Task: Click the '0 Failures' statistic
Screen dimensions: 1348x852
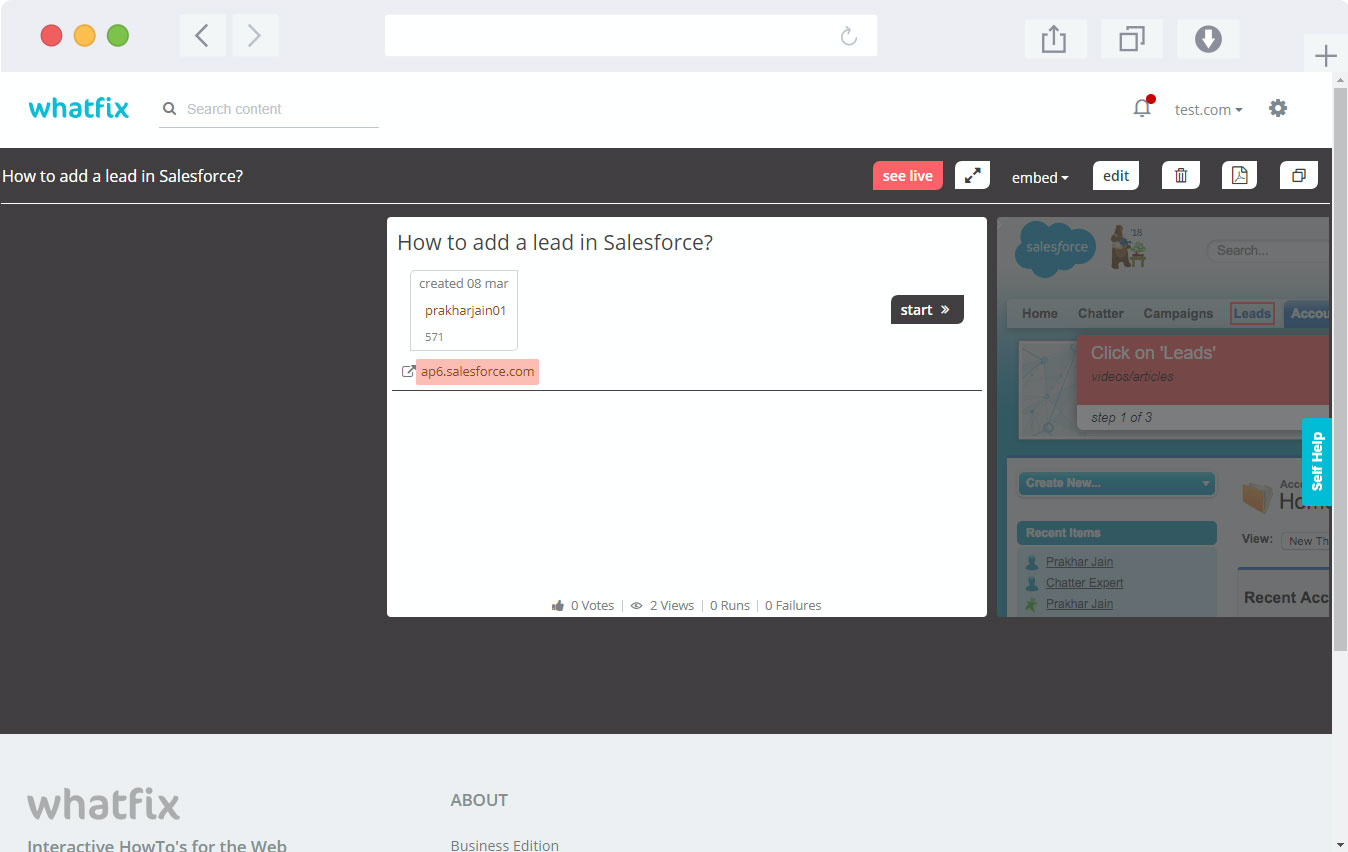Action: point(793,605)
